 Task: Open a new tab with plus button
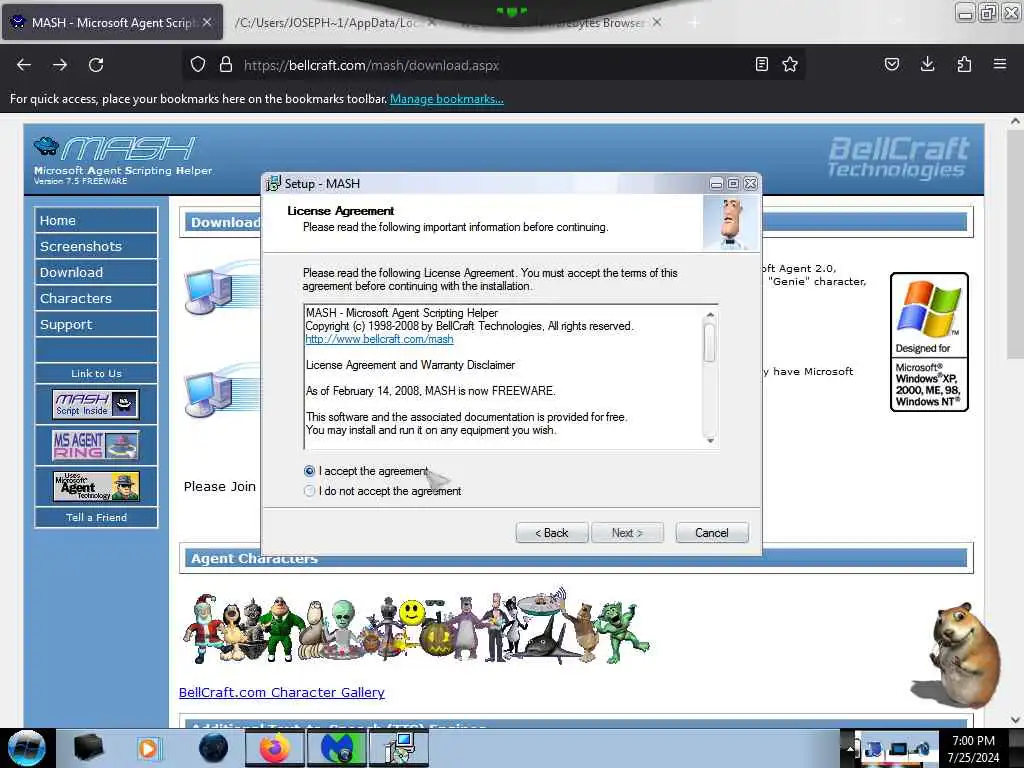[694, 23]
